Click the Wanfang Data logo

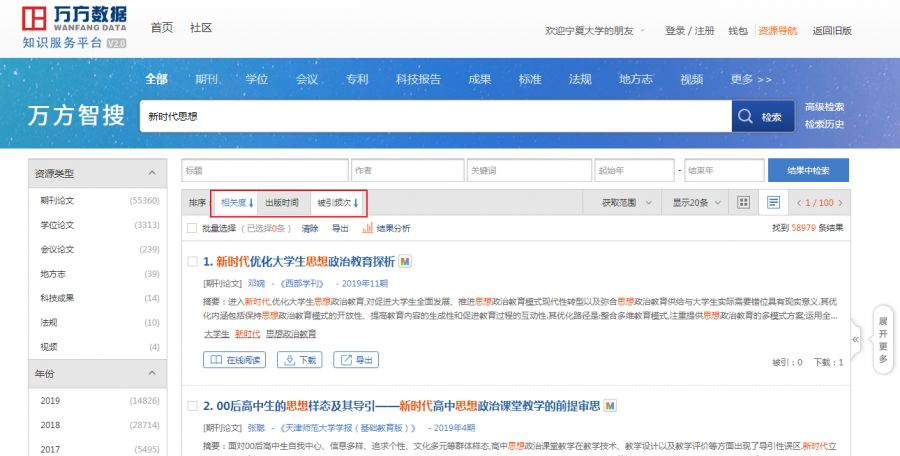[x=75, y=27]
